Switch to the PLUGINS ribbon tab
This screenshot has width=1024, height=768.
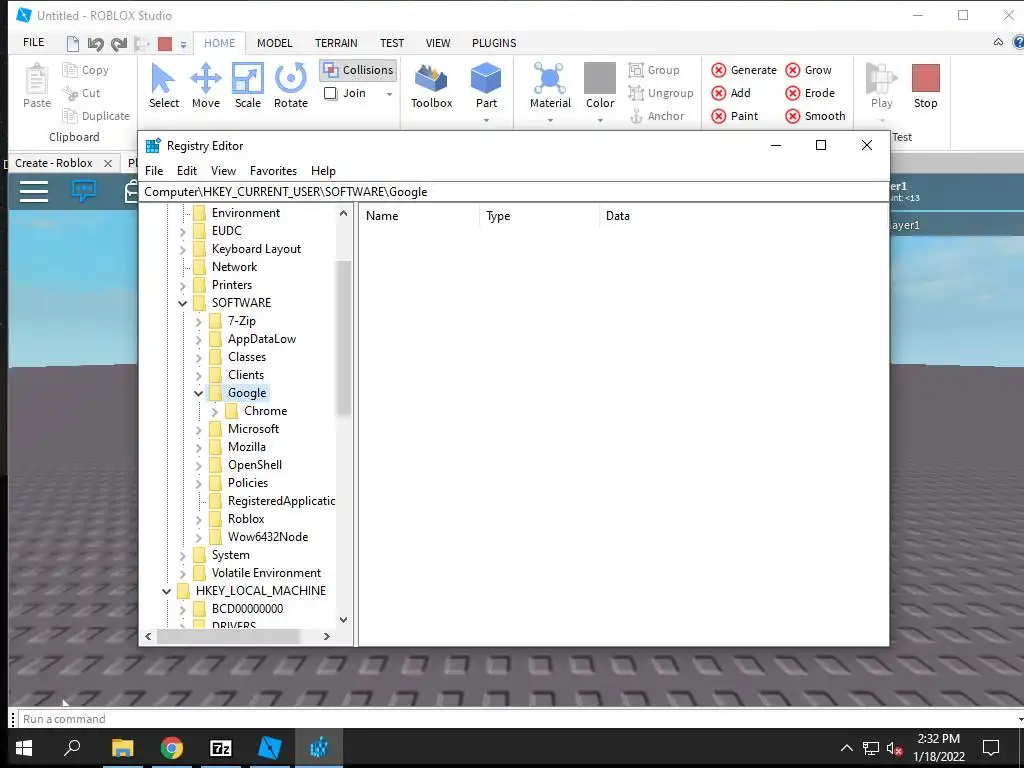pyautogui.click(x=494, y=43)
